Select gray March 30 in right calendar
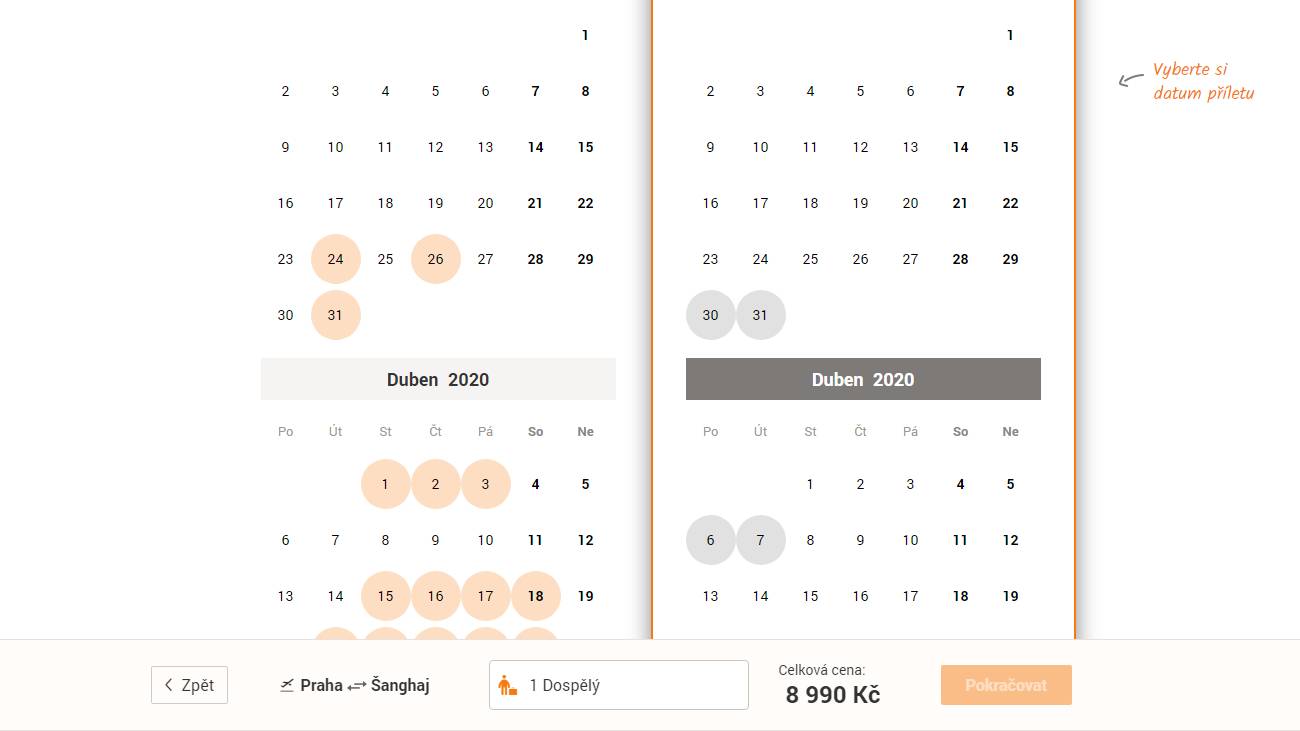The width and height of the screenshot is (1300, 731). [710, 315]
